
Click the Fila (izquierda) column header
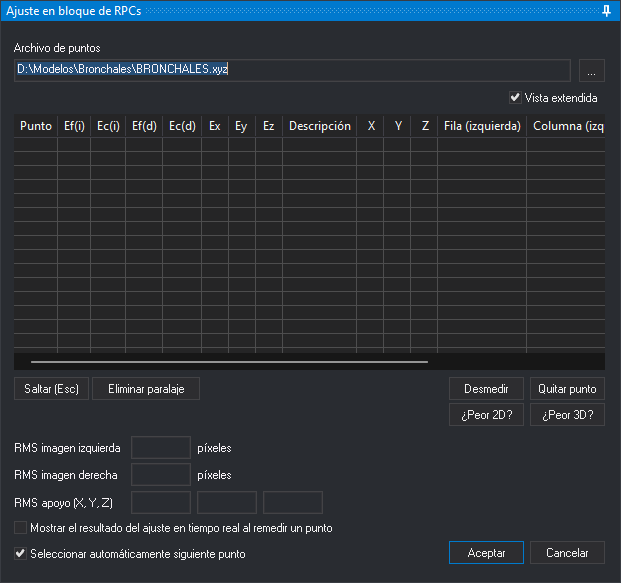[x=482, y=126]
